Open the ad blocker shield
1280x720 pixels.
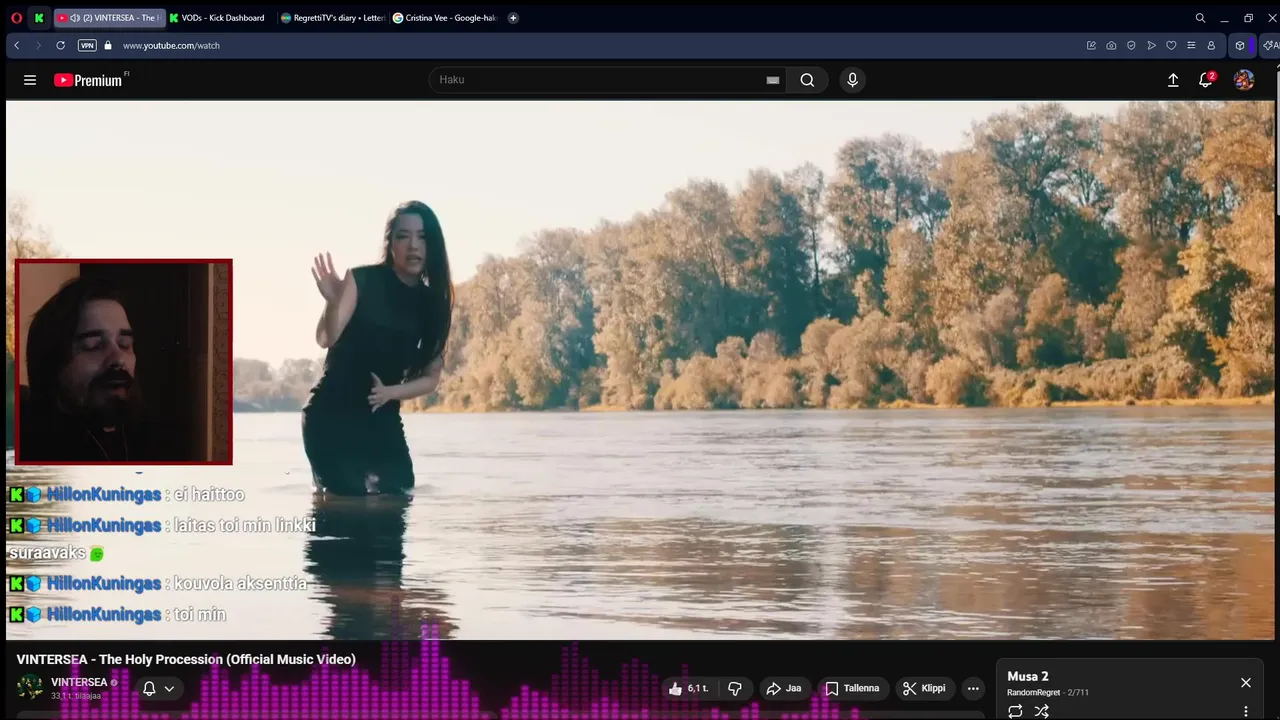click(1131, 45)
